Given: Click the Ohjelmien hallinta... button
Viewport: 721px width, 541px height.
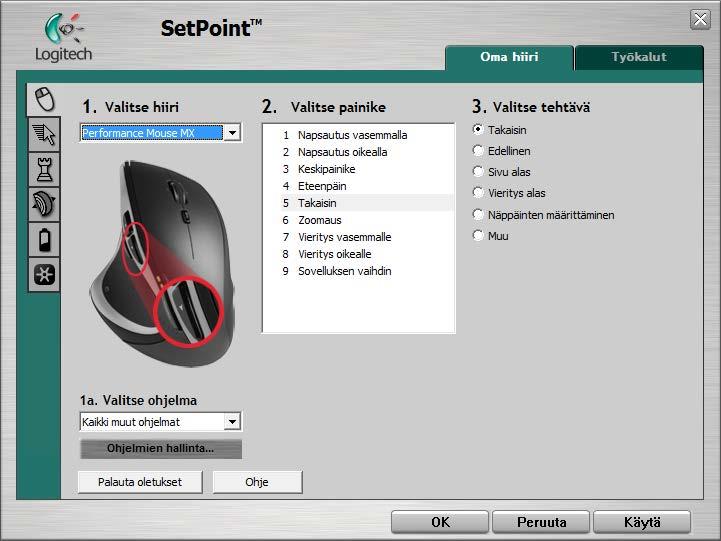Looking at the screenshot, I should (160, 448).
